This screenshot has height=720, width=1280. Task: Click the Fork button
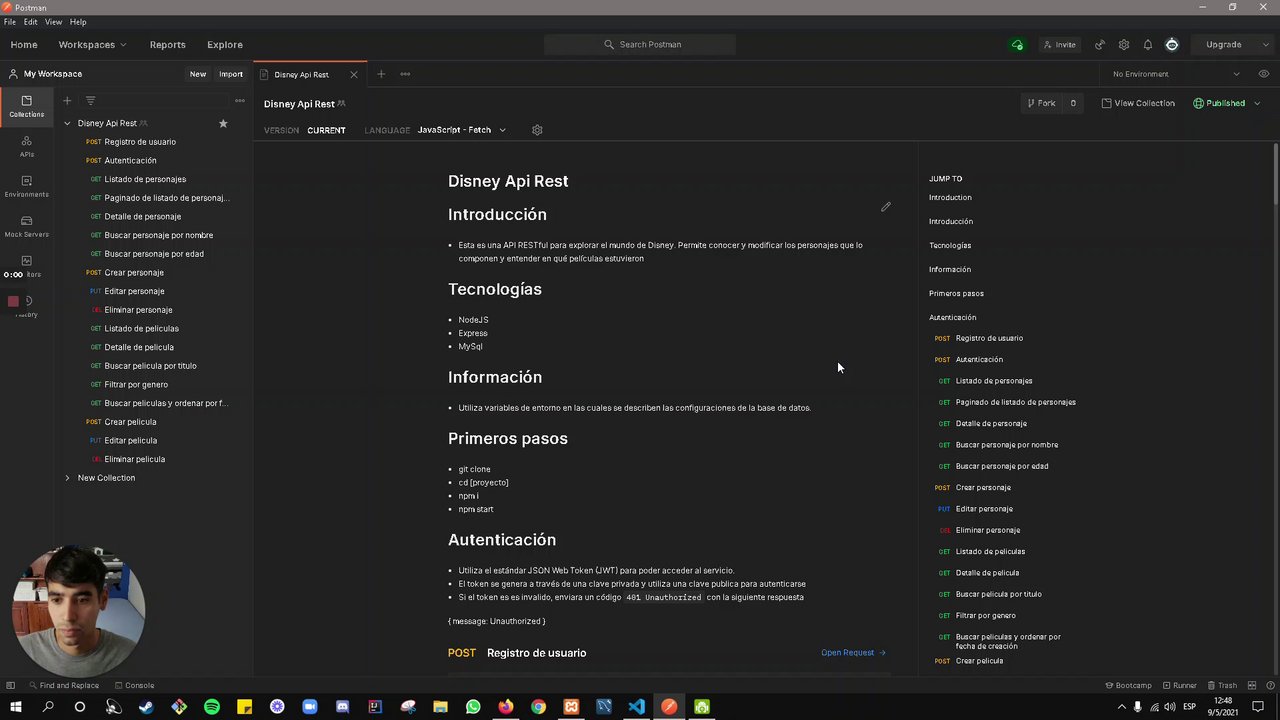click(x=1040, y=103)
